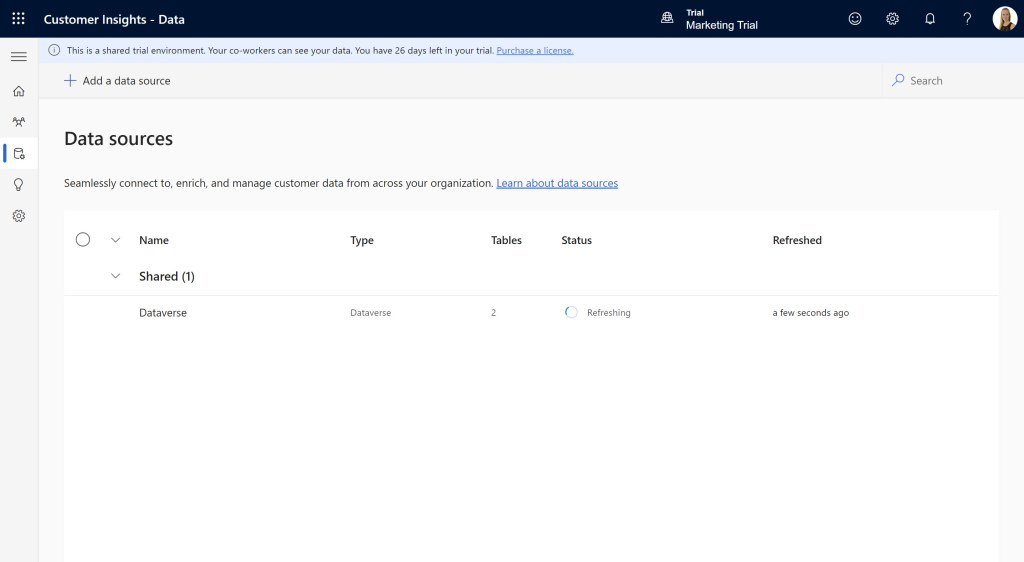Open the top bar settings gear
The height and width of the screenshot is (562, 1024).
892,19
